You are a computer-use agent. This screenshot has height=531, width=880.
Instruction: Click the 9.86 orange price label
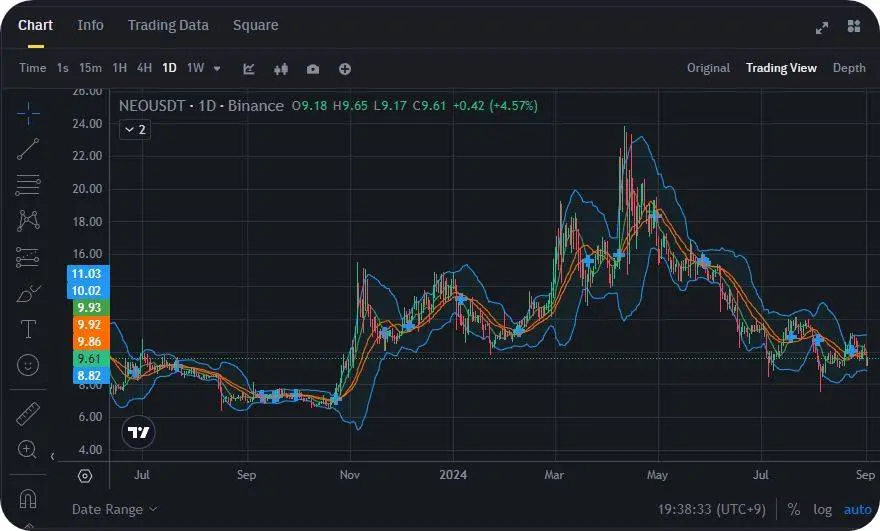pos(90,341)
